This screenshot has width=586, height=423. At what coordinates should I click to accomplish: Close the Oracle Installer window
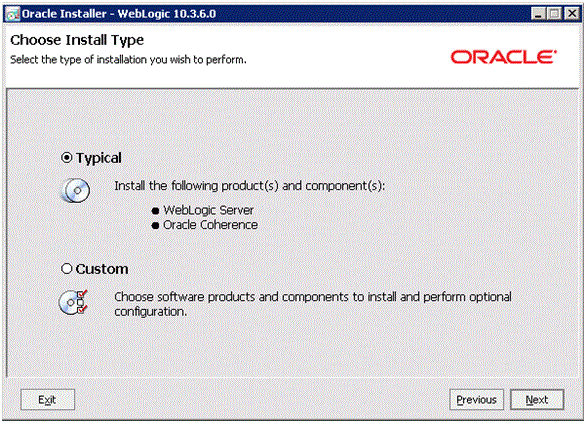[x=572, y=14]
